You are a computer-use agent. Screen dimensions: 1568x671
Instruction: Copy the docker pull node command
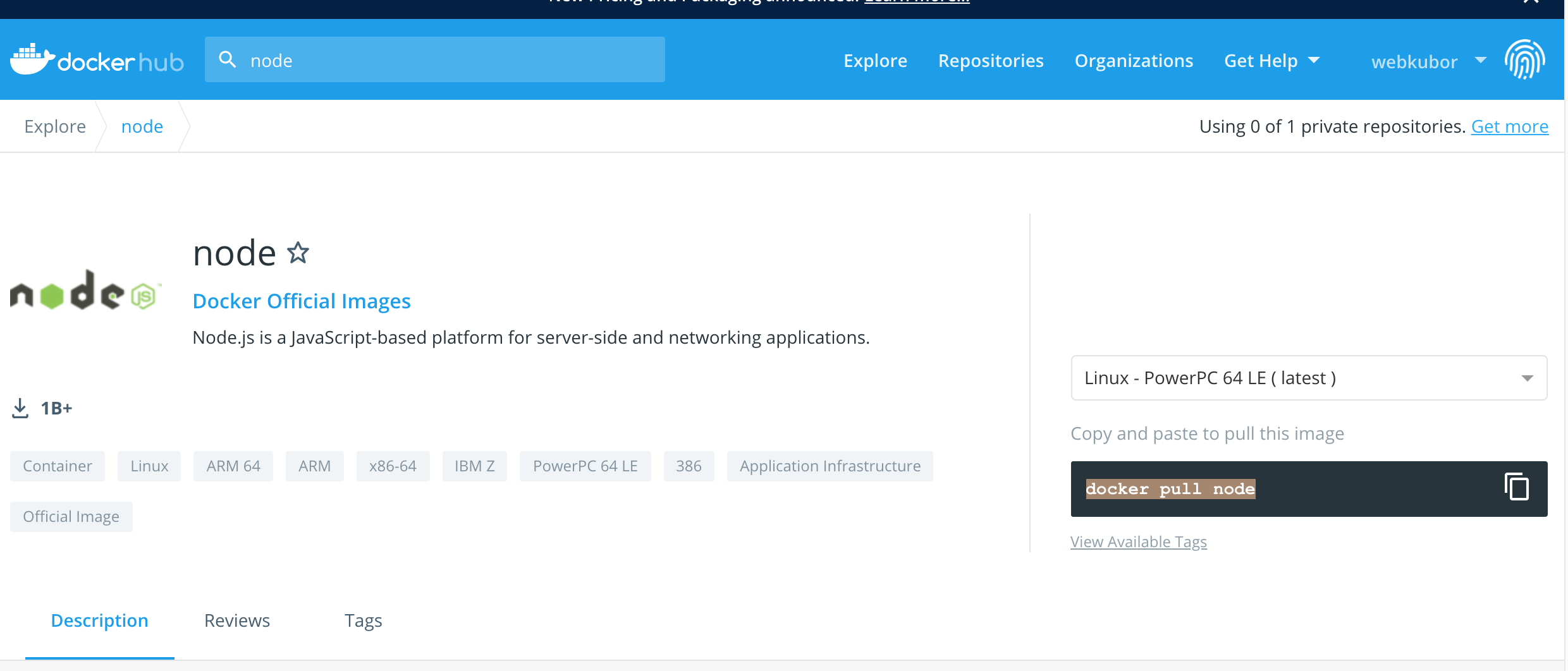(1516, 487)
